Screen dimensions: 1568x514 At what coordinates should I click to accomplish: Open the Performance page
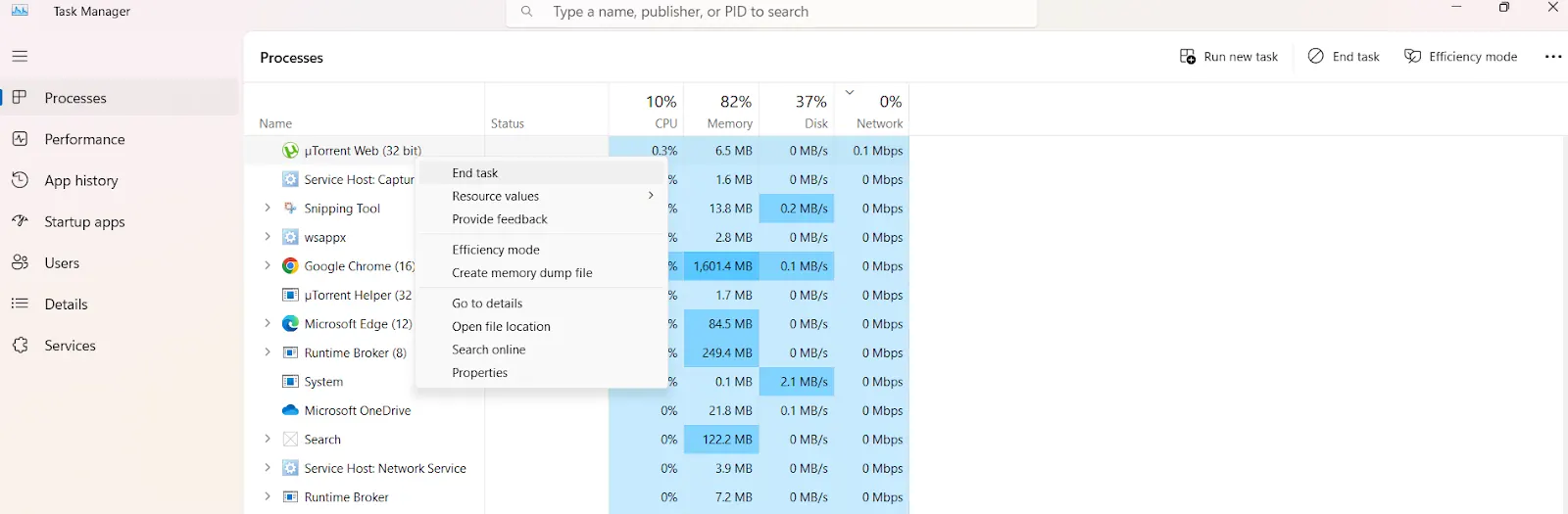point(121,139)
